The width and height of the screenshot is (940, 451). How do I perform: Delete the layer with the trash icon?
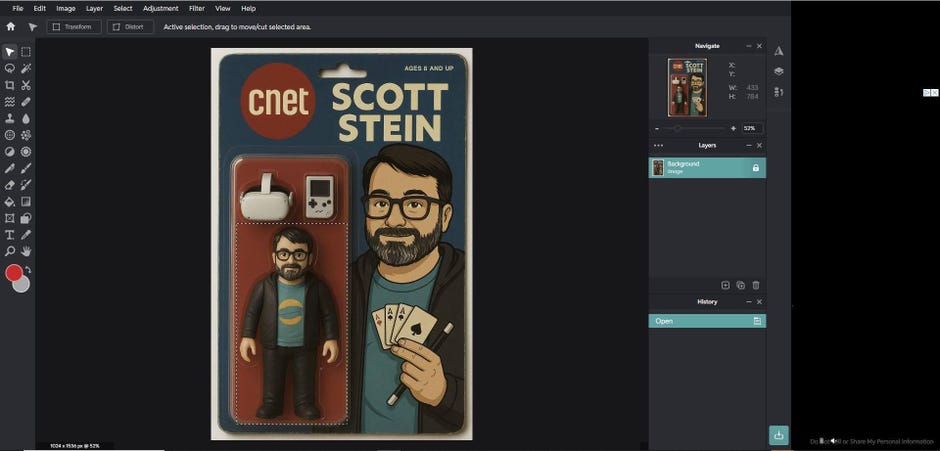[x=756, y=285]
